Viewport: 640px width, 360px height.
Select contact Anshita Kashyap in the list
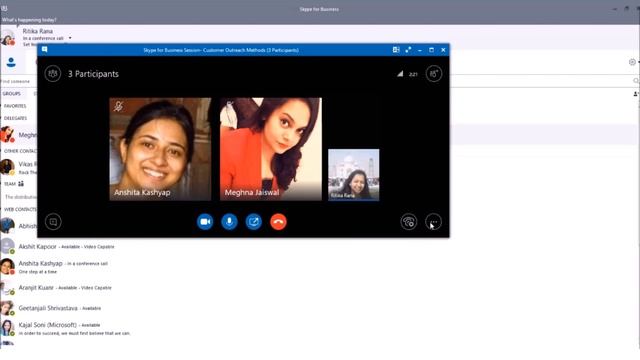point(63,267)
